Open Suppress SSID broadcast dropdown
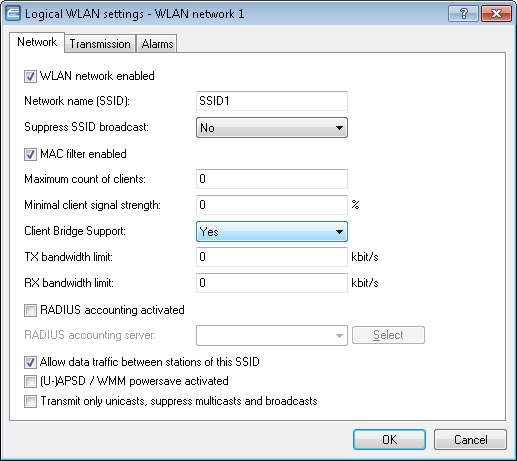Viewport: 517px width, 461px height. (x=272, y=128)
